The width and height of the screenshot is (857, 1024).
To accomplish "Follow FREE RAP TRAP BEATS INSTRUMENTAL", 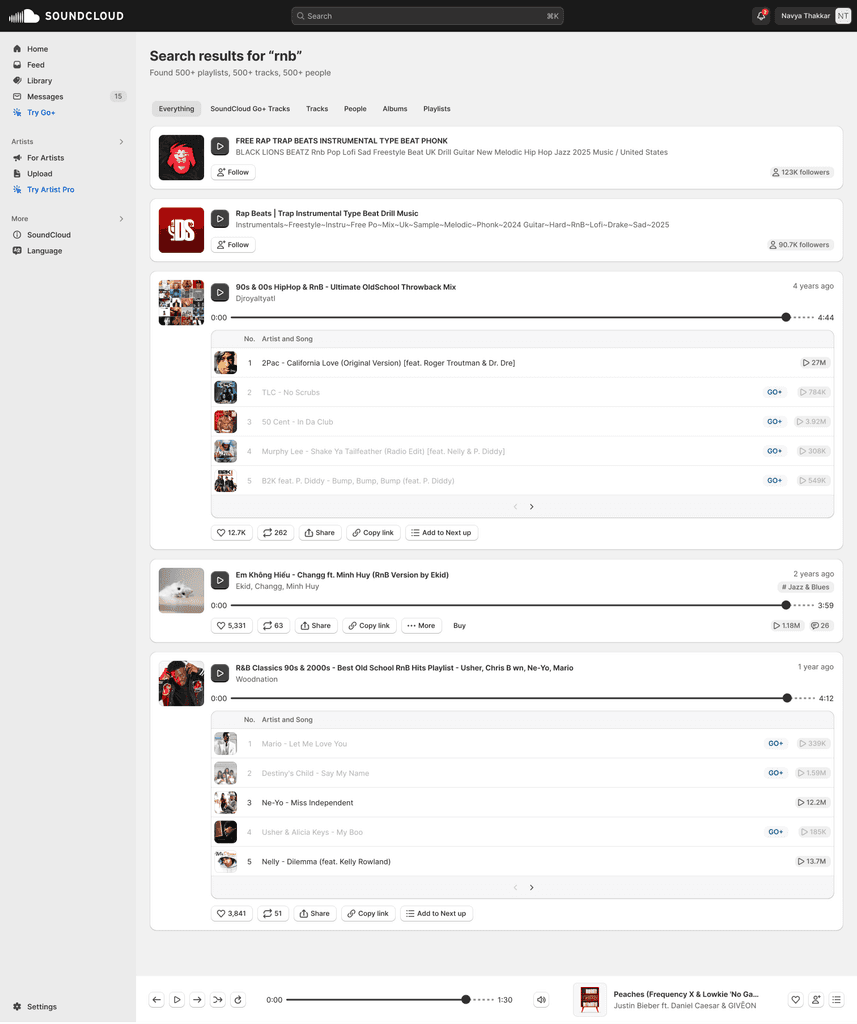I will (x=233, y=172).
